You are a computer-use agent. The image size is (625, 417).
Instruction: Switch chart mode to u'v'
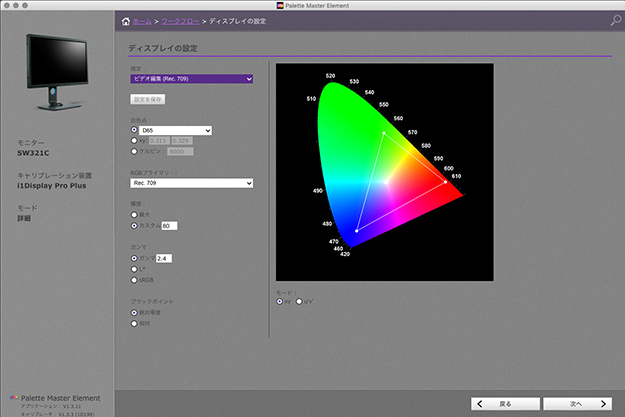[x=299, y=300]
